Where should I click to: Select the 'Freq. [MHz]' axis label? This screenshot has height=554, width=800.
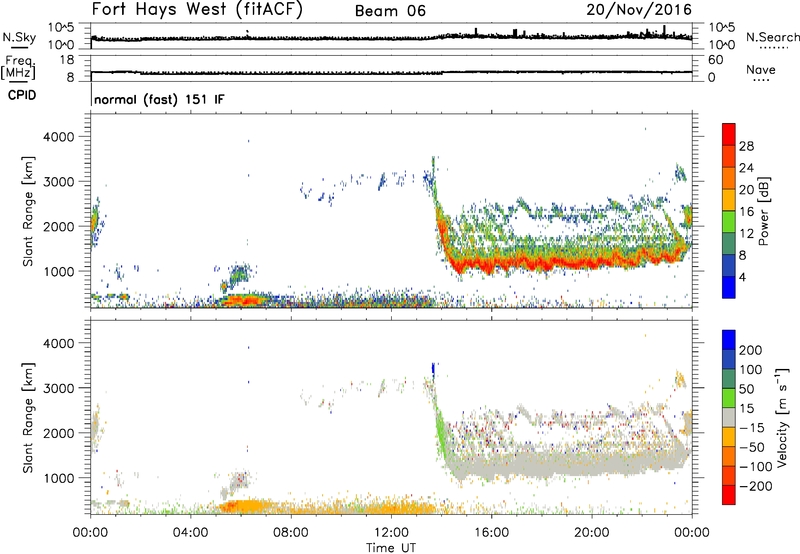[18, 67]
